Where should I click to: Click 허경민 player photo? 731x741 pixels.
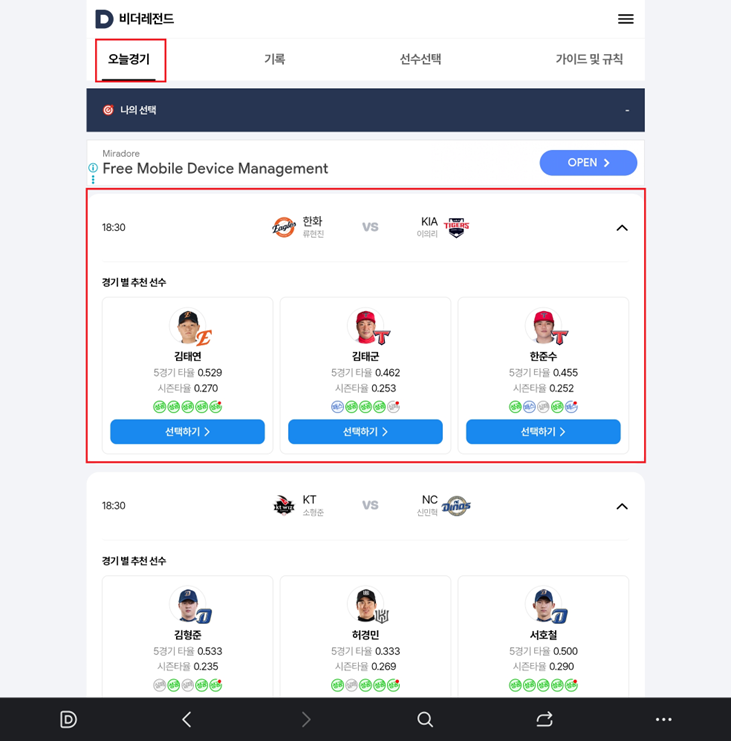365,603
